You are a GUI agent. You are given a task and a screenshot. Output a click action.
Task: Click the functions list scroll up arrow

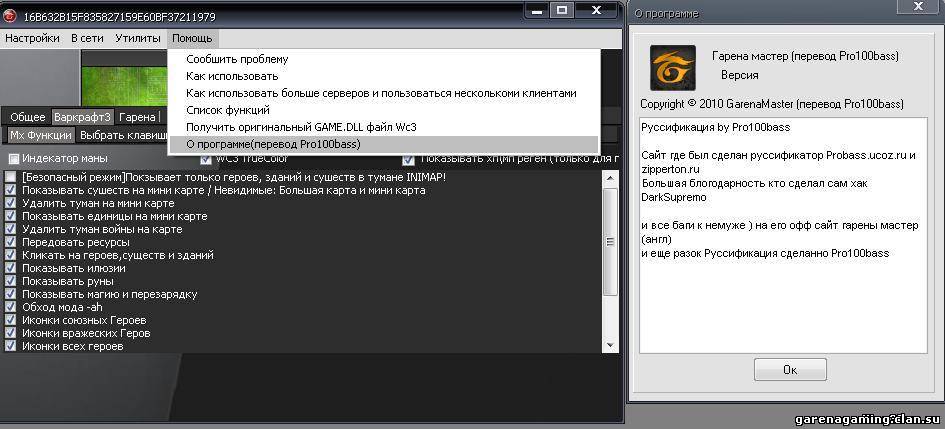click(x=610, y=178)
